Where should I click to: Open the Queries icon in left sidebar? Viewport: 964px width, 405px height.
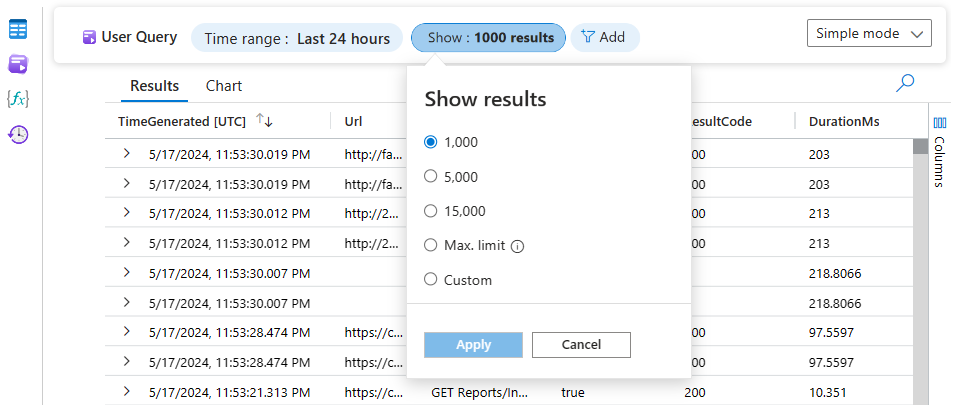18,64
